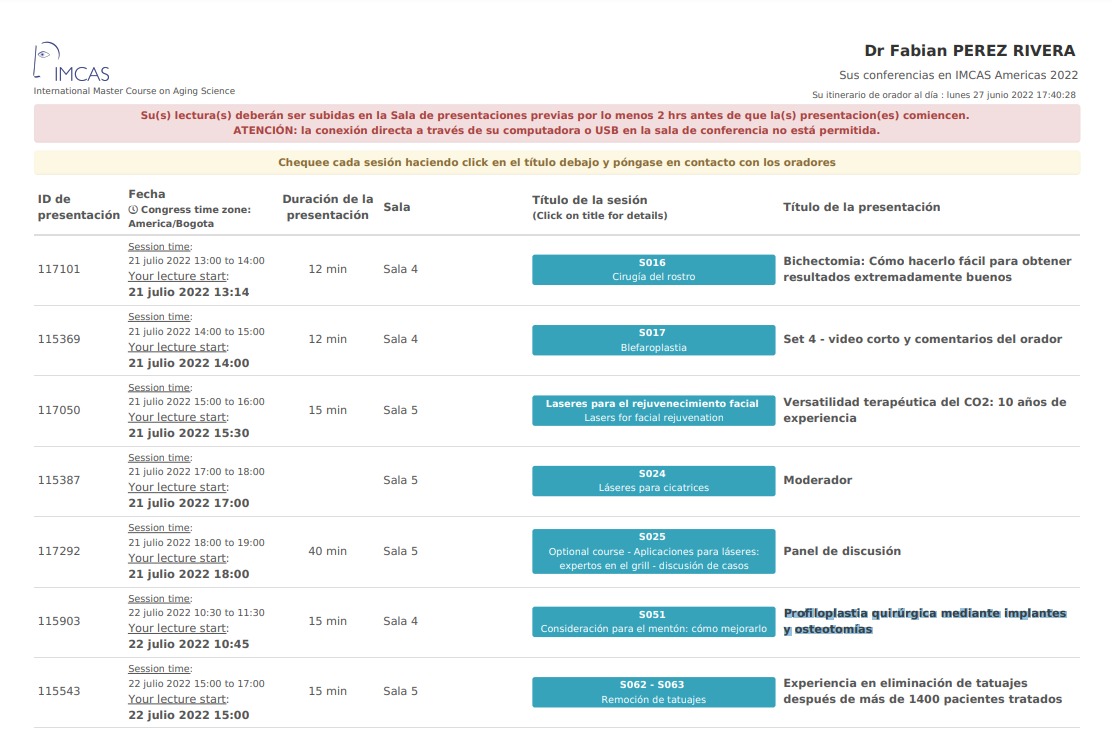Click the IMCAS logo
Image resolution: width=1112 pixels, height=755 pixels.
(72, 65)
